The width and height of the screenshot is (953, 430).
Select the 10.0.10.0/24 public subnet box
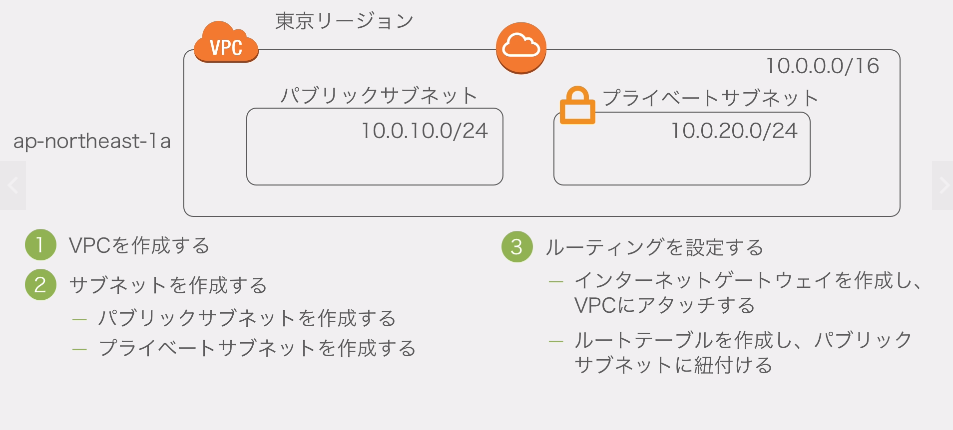[374, 148]
